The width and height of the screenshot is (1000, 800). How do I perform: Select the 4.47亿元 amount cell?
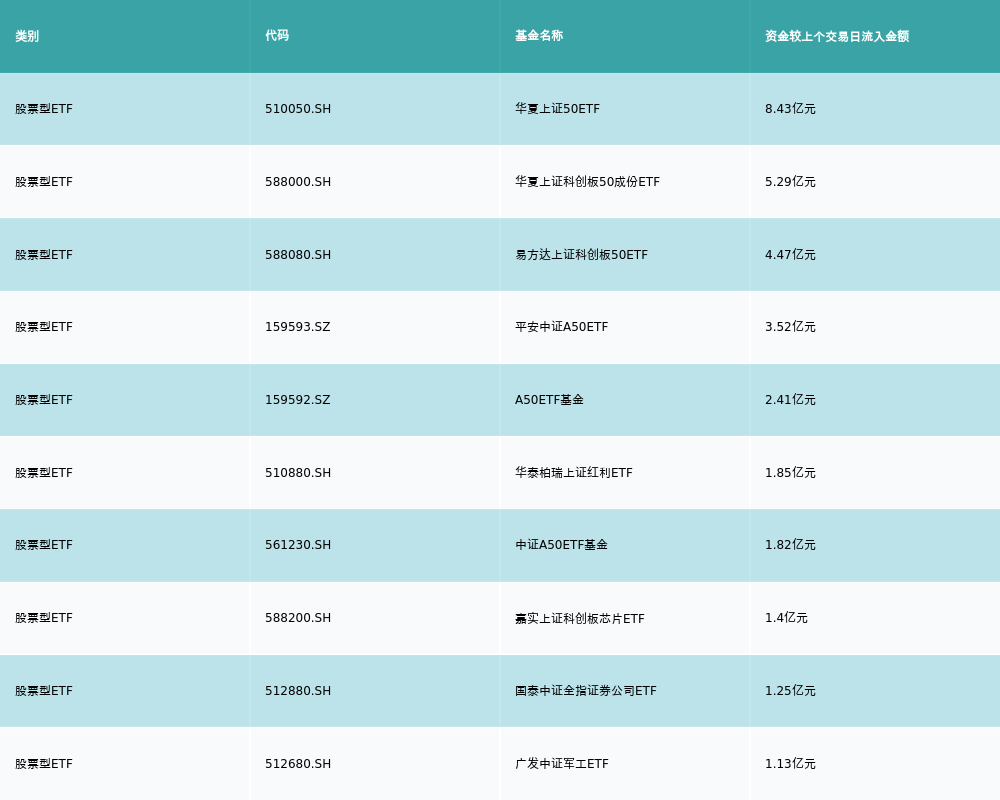(790, 255)
